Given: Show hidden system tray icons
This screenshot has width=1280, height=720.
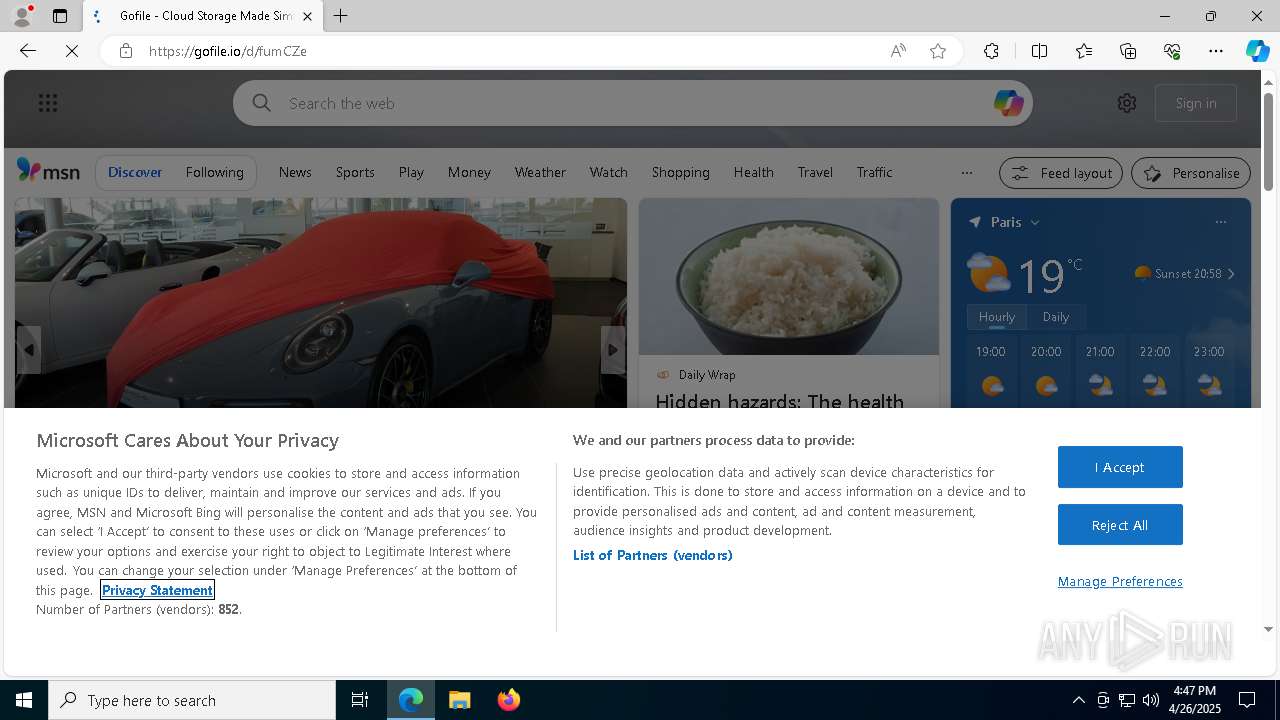Looking at the screenshot, I should 1078,700.
